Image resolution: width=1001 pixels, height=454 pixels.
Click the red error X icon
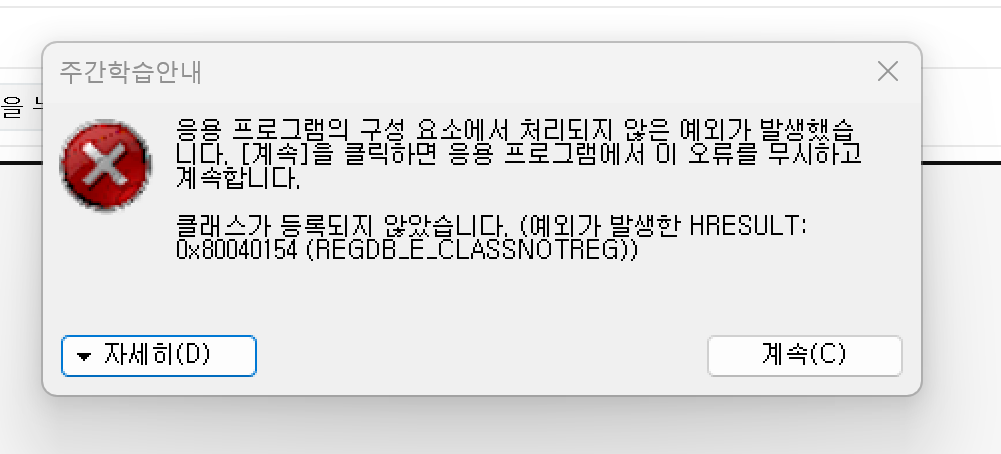click(x=105, y=165)
